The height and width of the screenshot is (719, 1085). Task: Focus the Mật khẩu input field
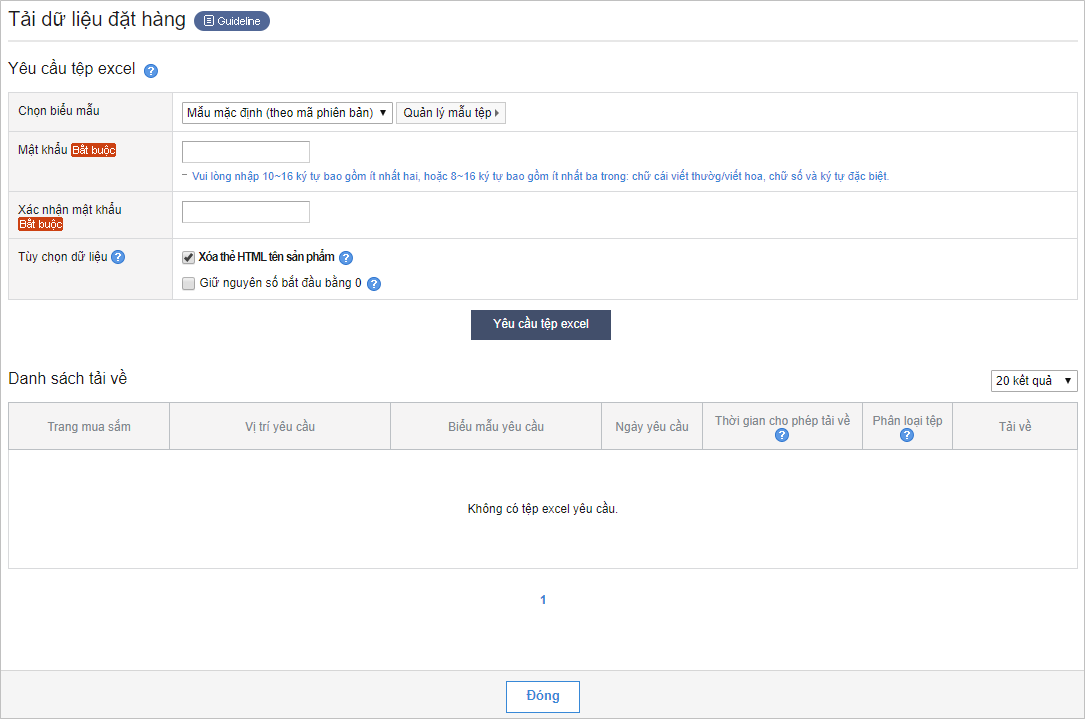[246, 152]
